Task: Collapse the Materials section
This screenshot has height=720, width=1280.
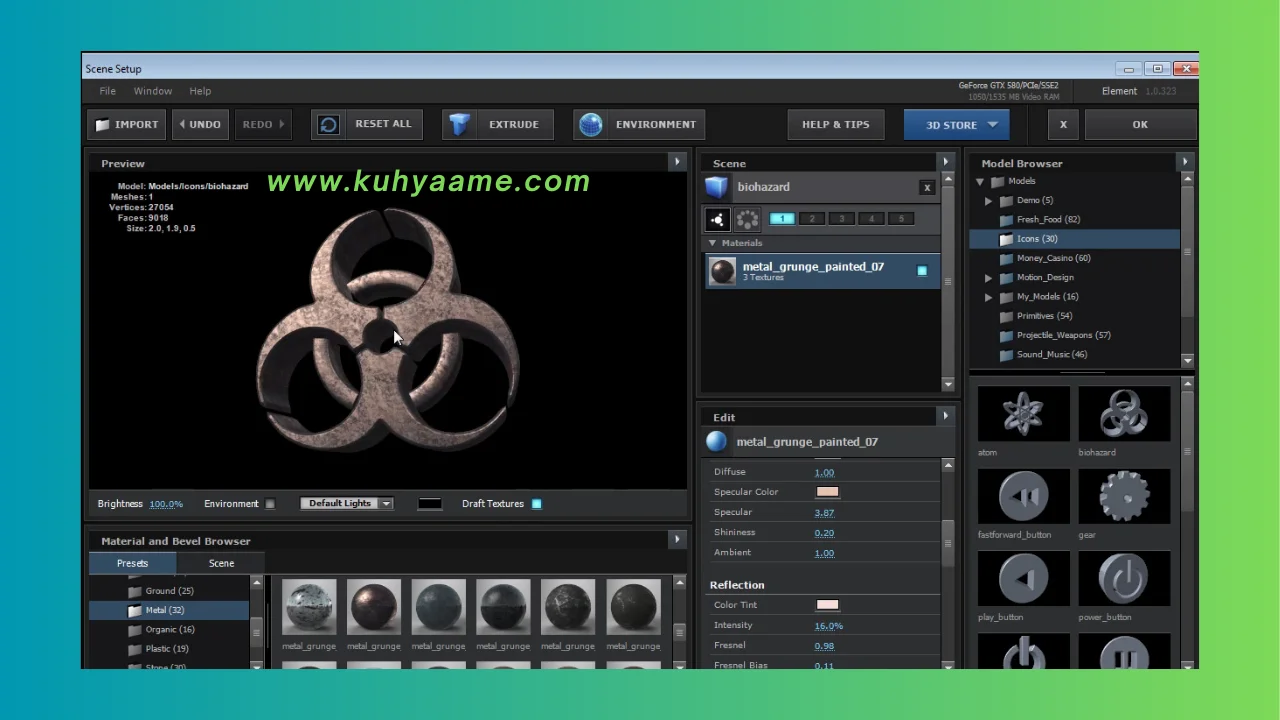Action: [712, 243]
